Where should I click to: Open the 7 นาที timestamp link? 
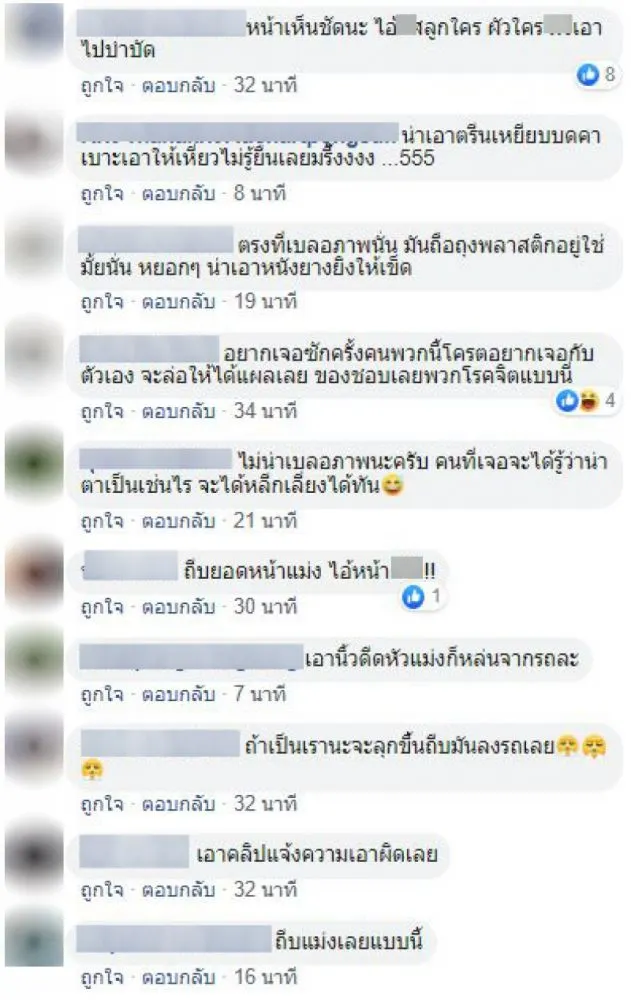click(259, 693)
